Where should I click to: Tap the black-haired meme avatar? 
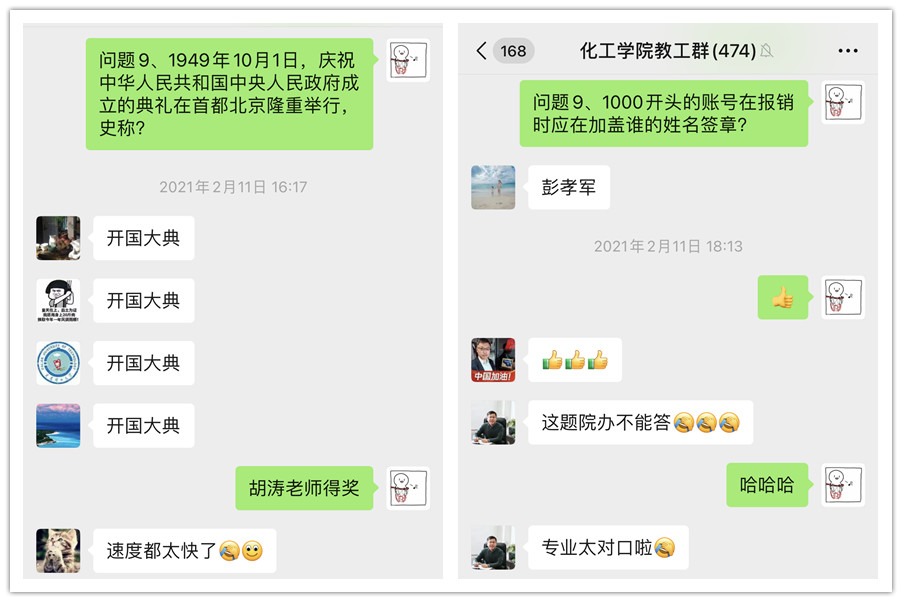tap(58, 300)
